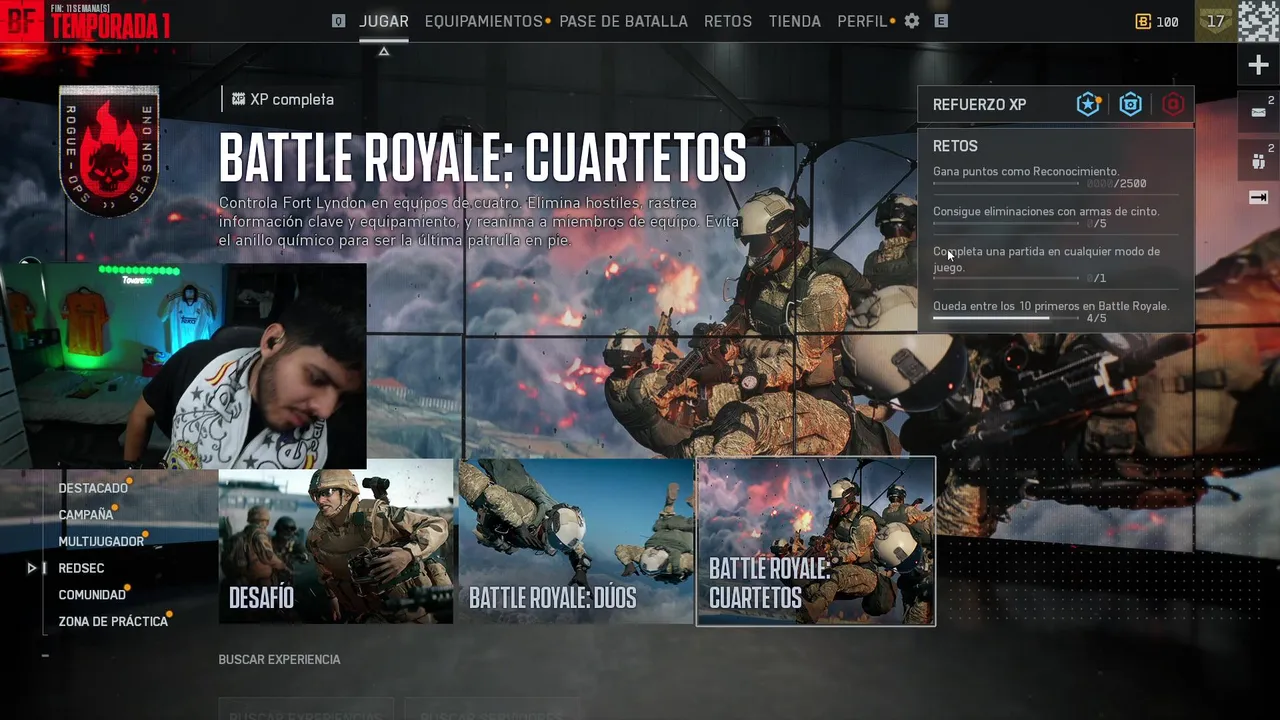The height and width of the screenshot is (720, 1280).
Task: Open the squad members icon with badge 2
Action: tap(1258, 160)
